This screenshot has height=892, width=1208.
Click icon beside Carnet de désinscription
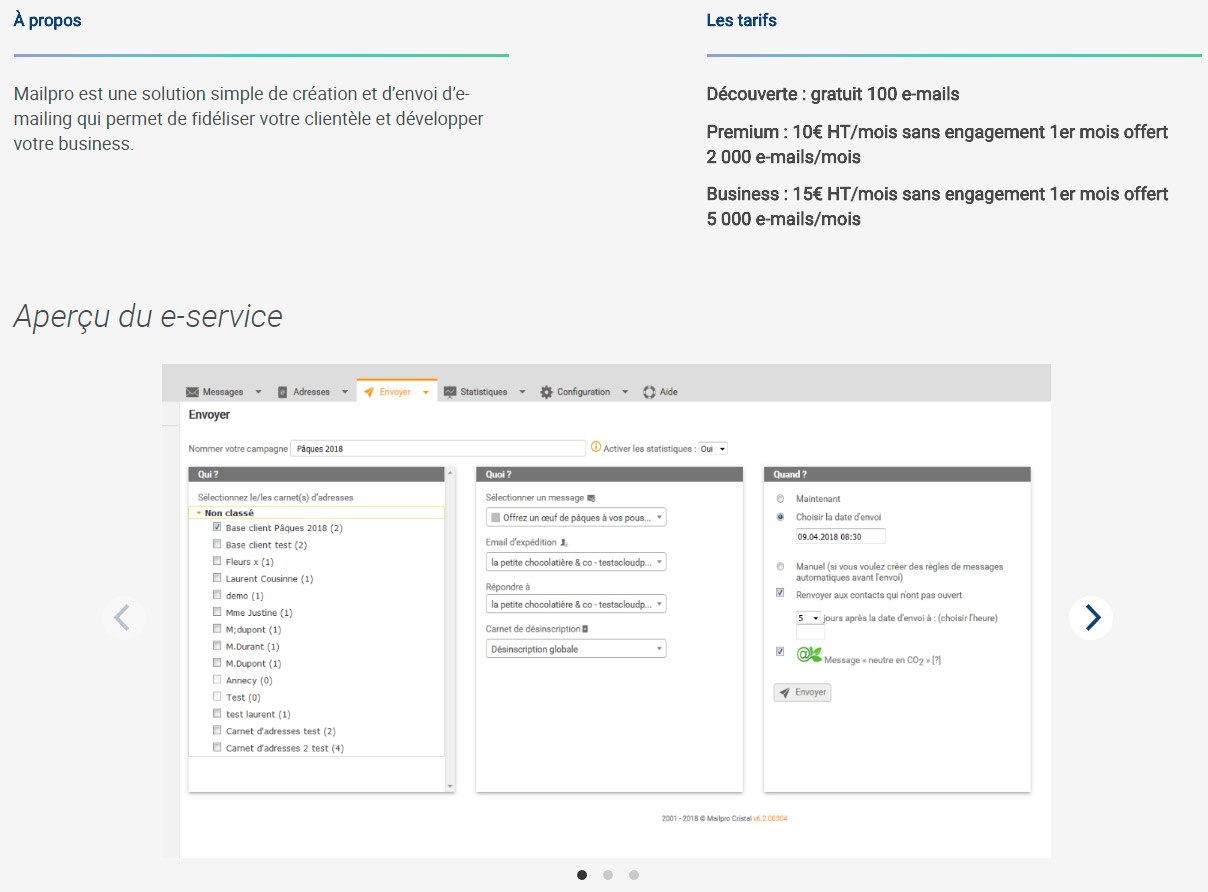click(585, 629)
